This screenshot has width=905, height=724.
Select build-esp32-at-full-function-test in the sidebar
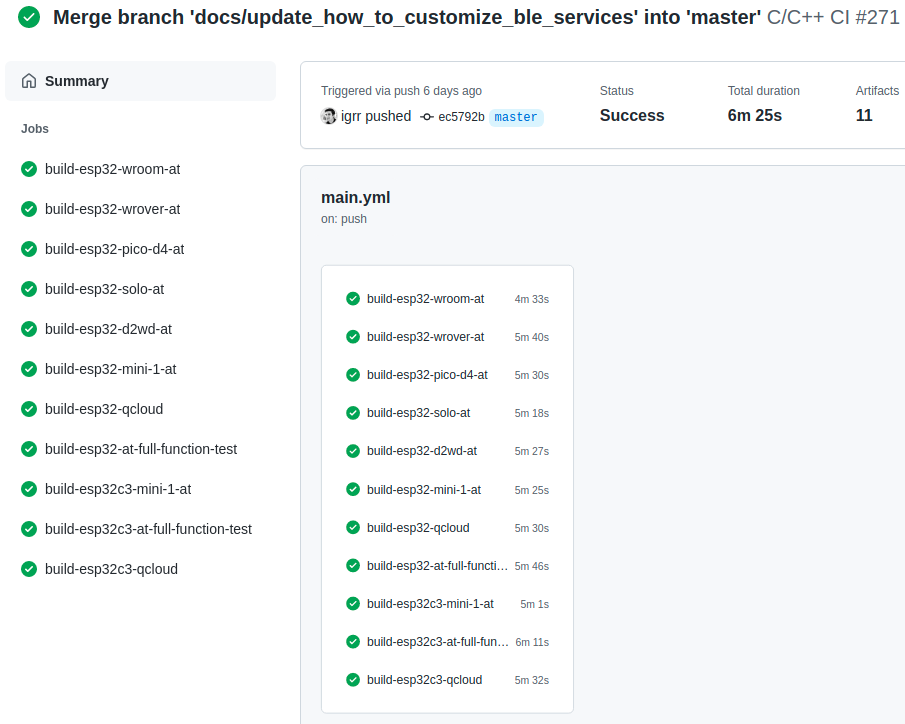[x=140, y=449]
